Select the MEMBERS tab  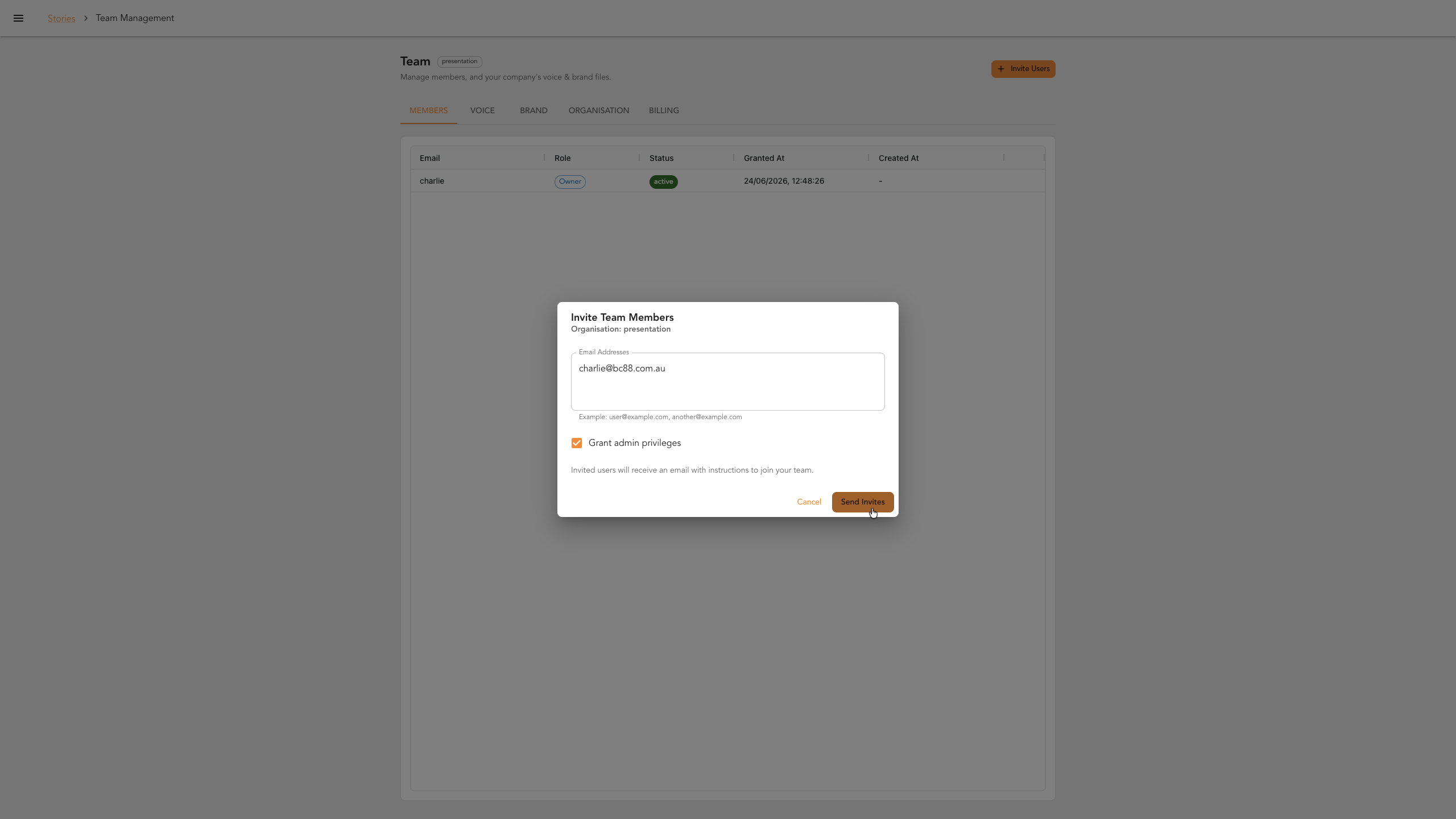428,110
